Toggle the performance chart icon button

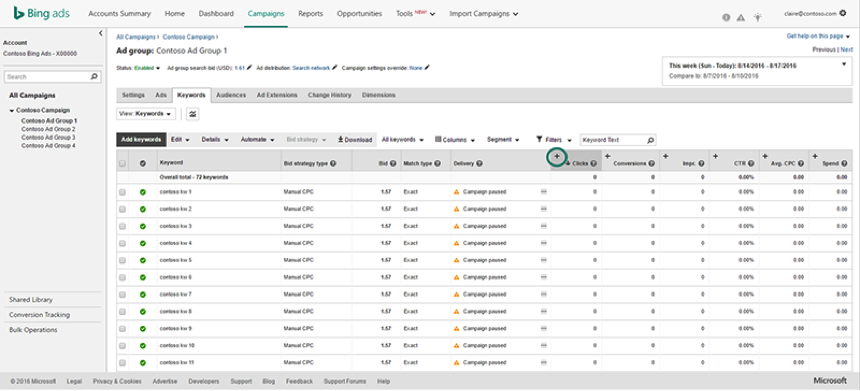193,114
